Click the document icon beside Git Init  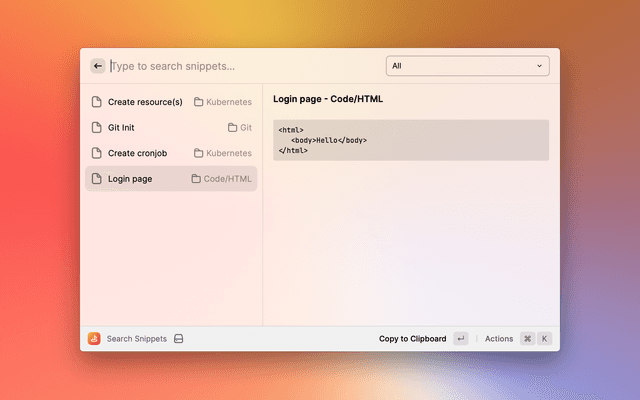coord(97,128)
